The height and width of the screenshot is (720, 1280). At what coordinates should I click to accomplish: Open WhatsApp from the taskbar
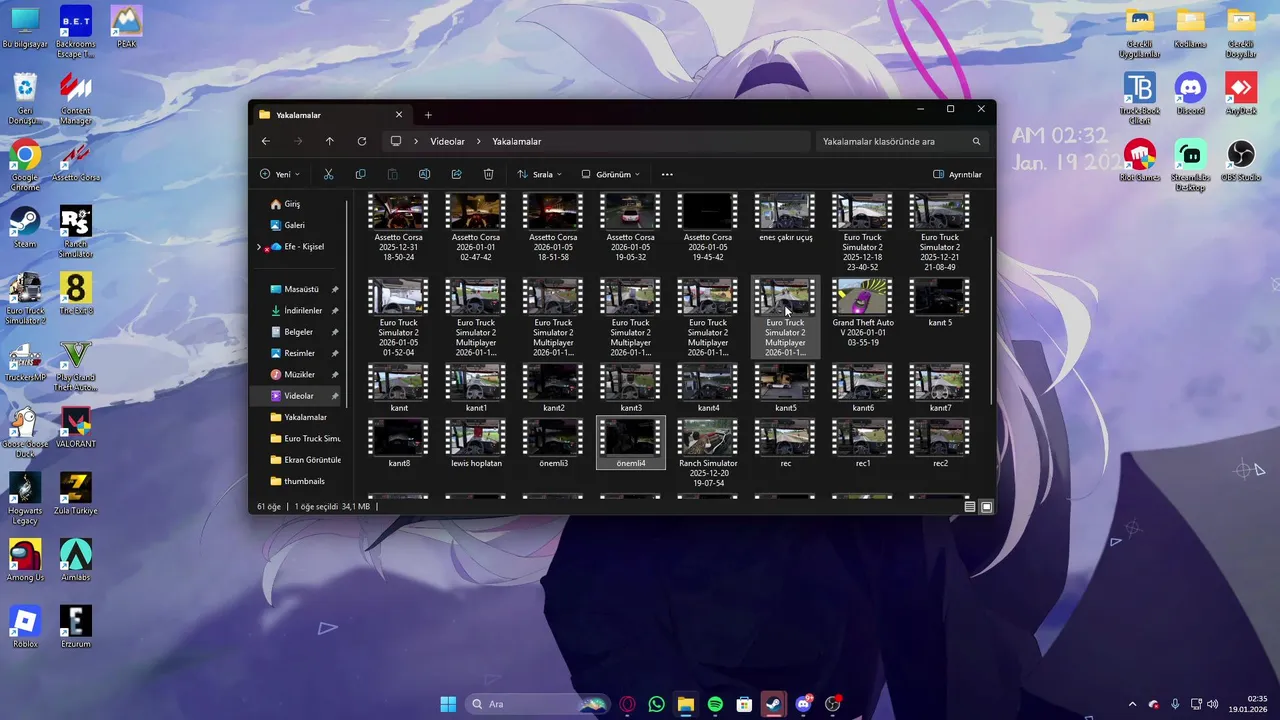point(656,704)
